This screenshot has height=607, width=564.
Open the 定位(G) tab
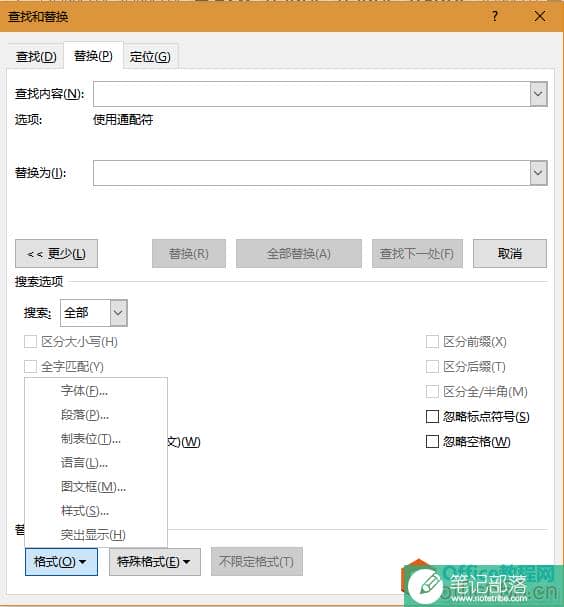[x=150, y=57]
